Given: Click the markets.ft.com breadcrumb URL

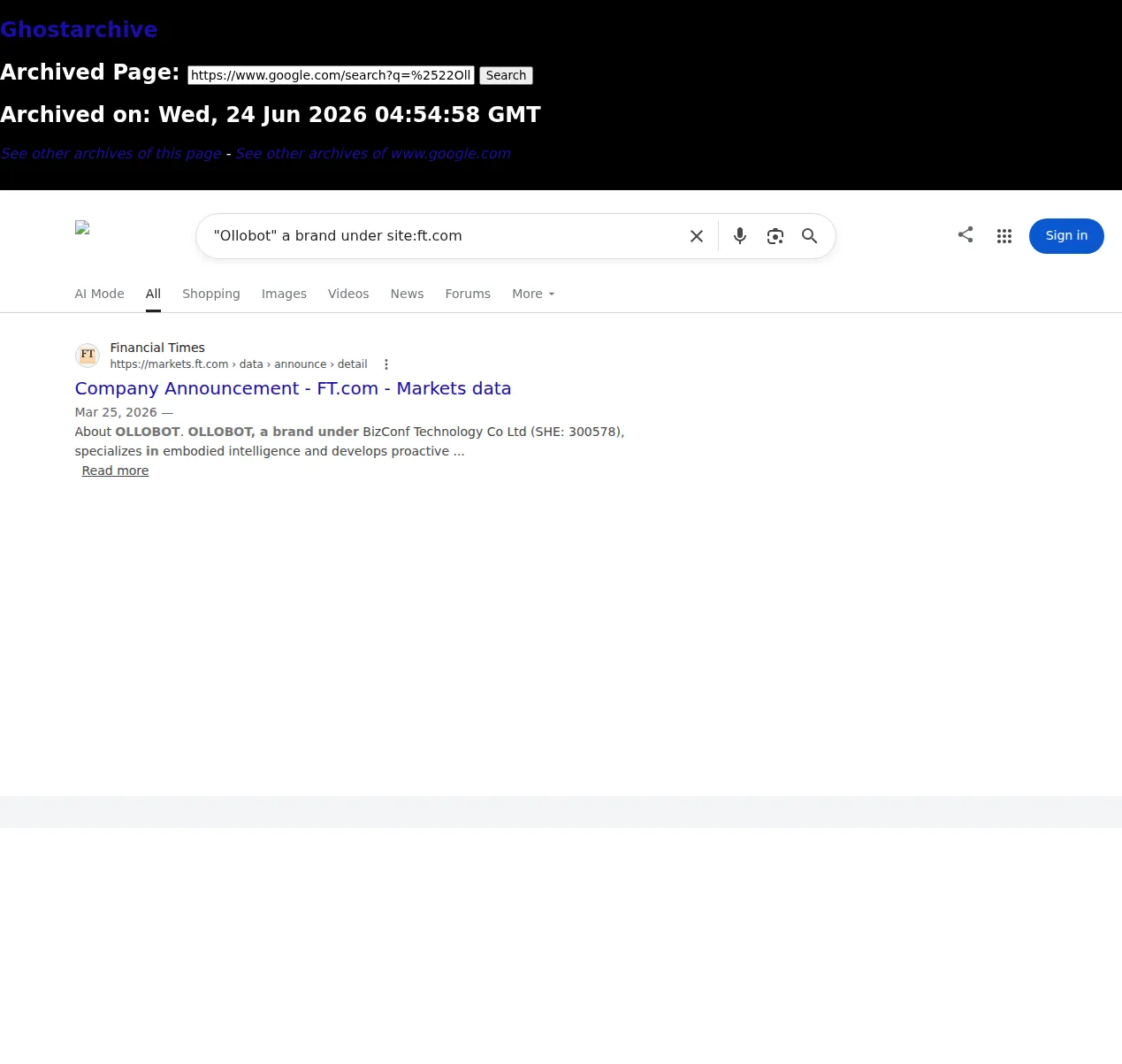Looking at the screenshot, I should point(239,364).
